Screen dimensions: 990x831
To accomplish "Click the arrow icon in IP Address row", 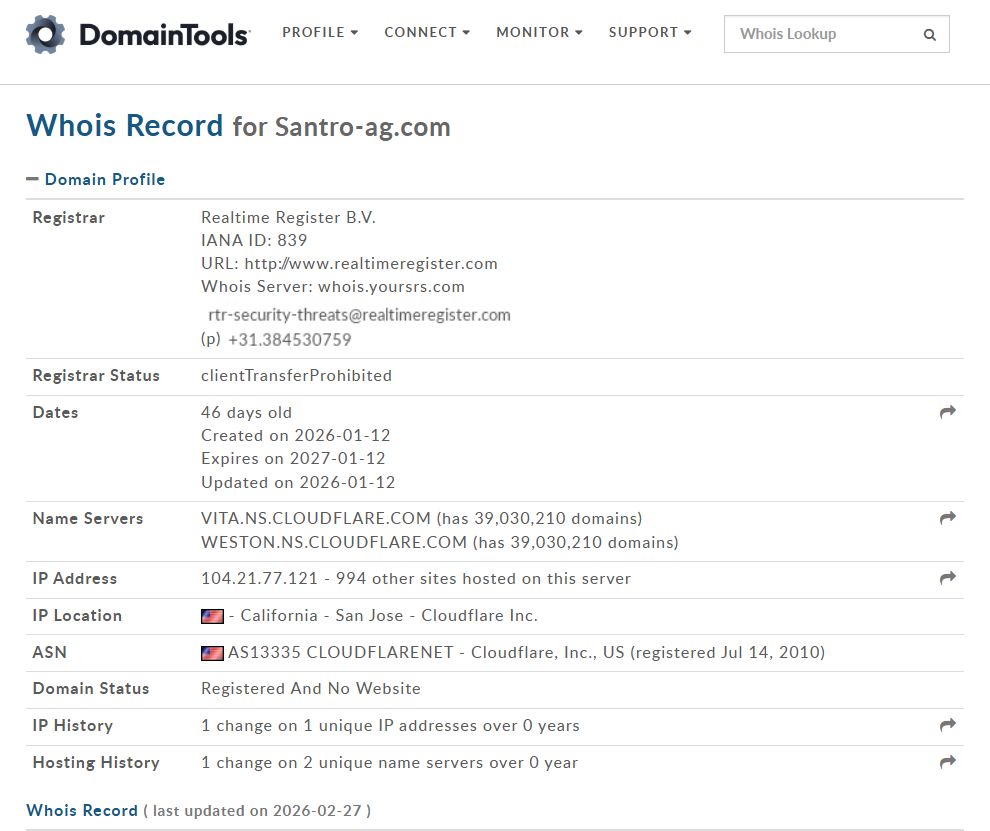I will [948, 578].
